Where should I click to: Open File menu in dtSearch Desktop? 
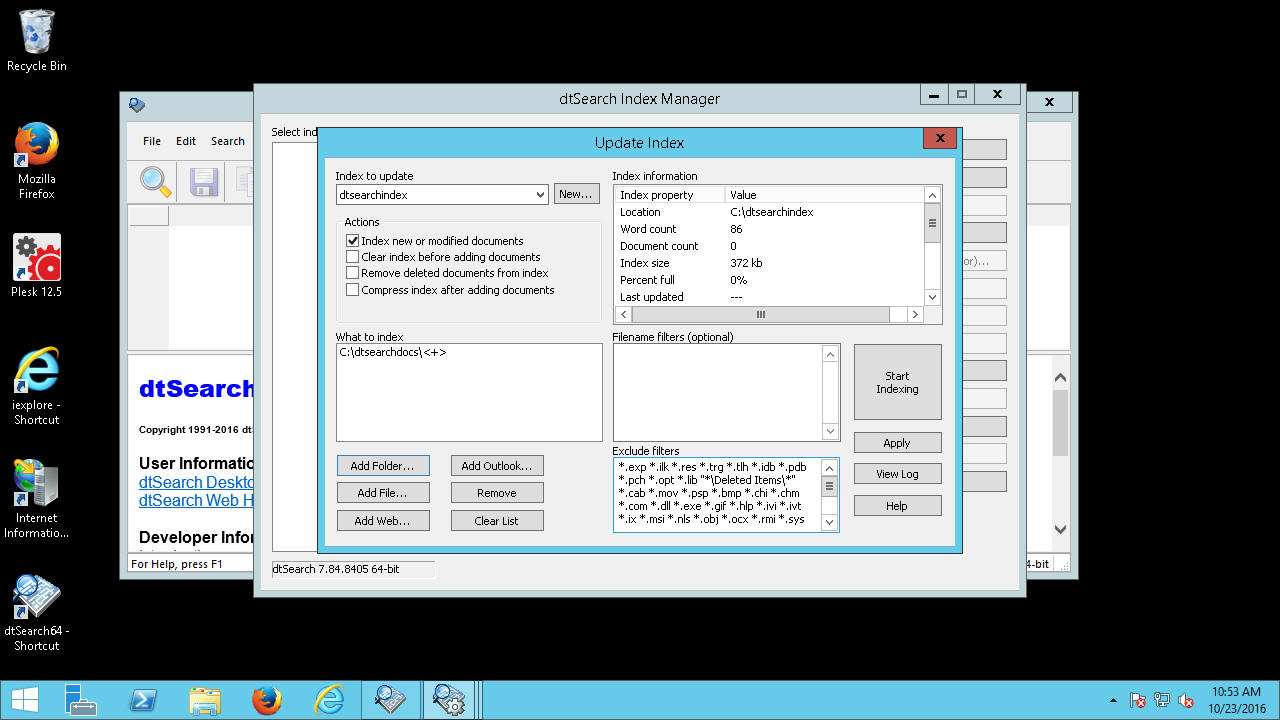coord(152,141)
